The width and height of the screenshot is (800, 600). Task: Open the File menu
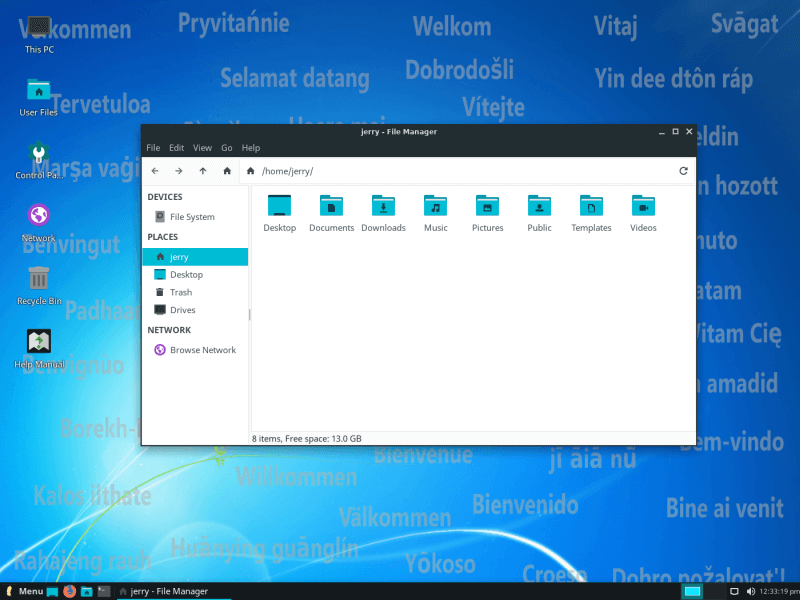[153, 147]
